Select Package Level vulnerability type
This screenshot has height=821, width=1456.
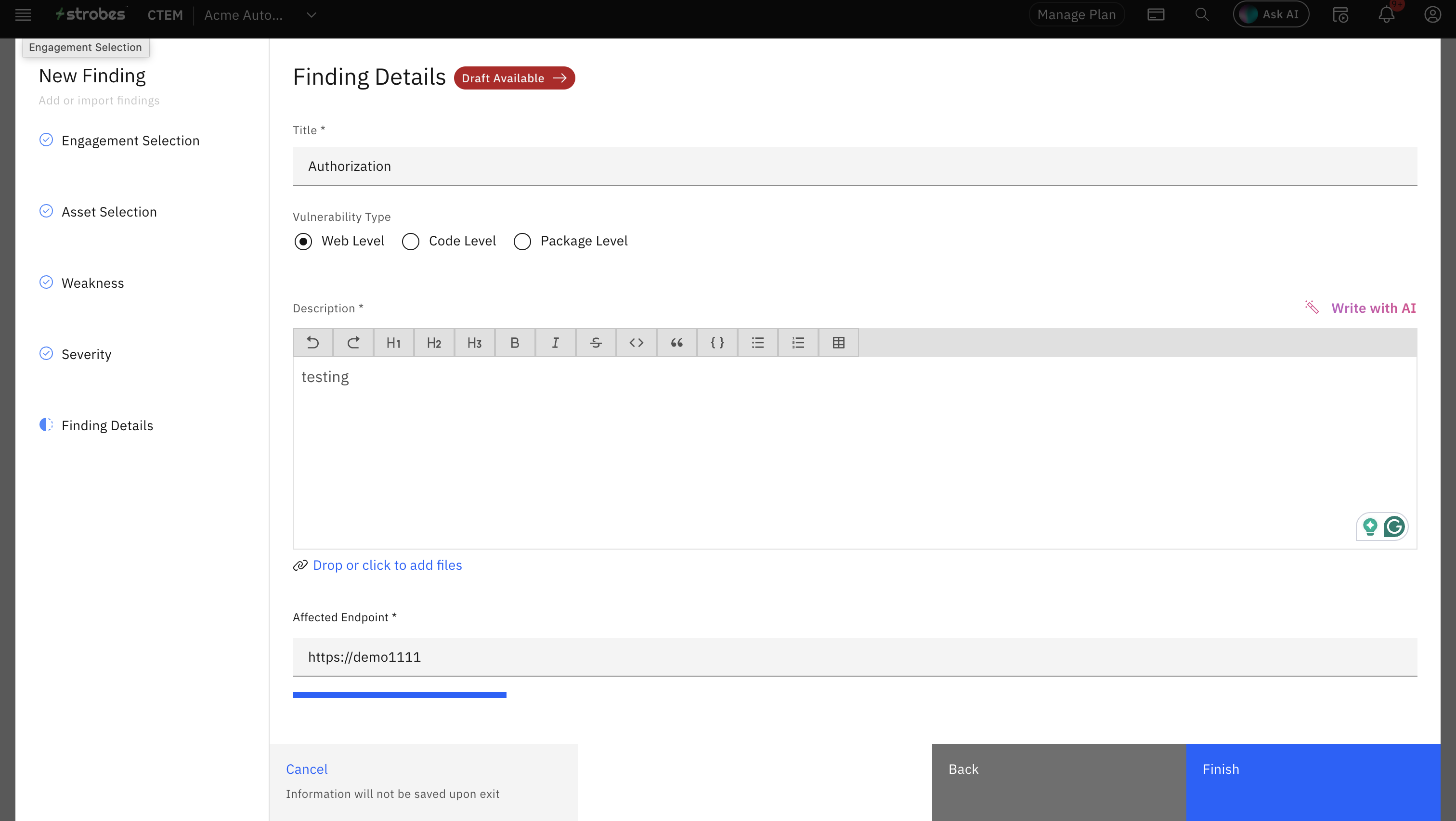click(522, 241)
